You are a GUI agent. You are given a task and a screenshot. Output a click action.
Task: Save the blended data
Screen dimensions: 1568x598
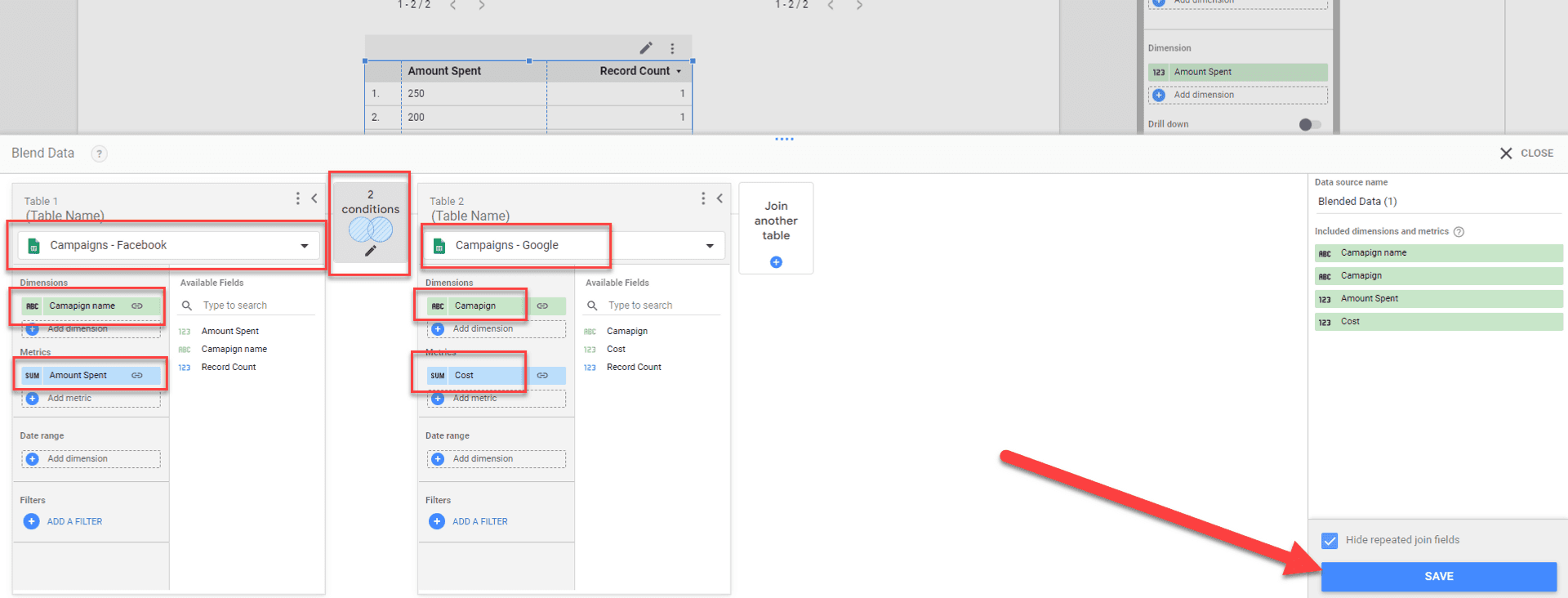tap(1439, 577)
